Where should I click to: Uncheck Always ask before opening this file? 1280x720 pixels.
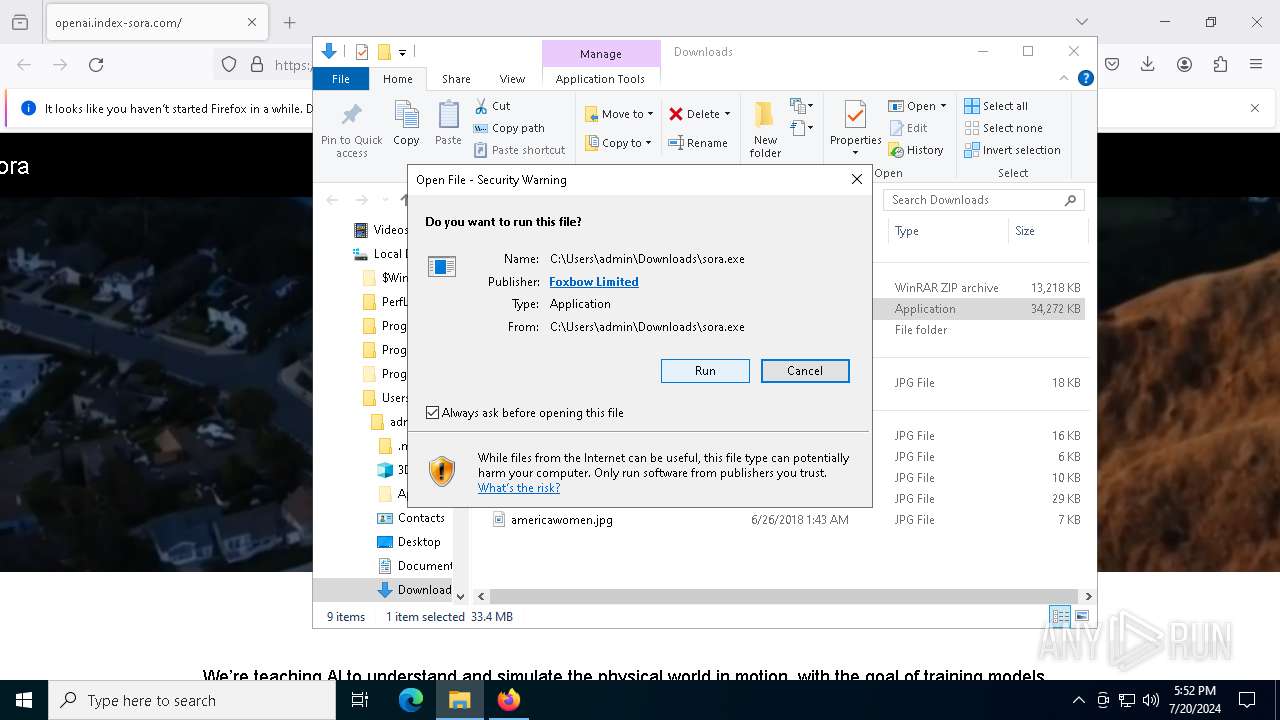point(433,413)
